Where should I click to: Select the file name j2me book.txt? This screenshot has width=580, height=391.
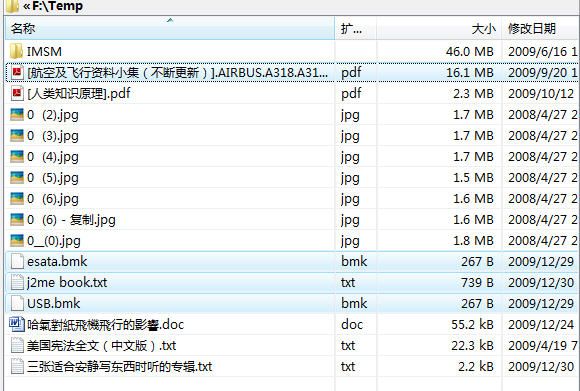(x=67, y=283)
